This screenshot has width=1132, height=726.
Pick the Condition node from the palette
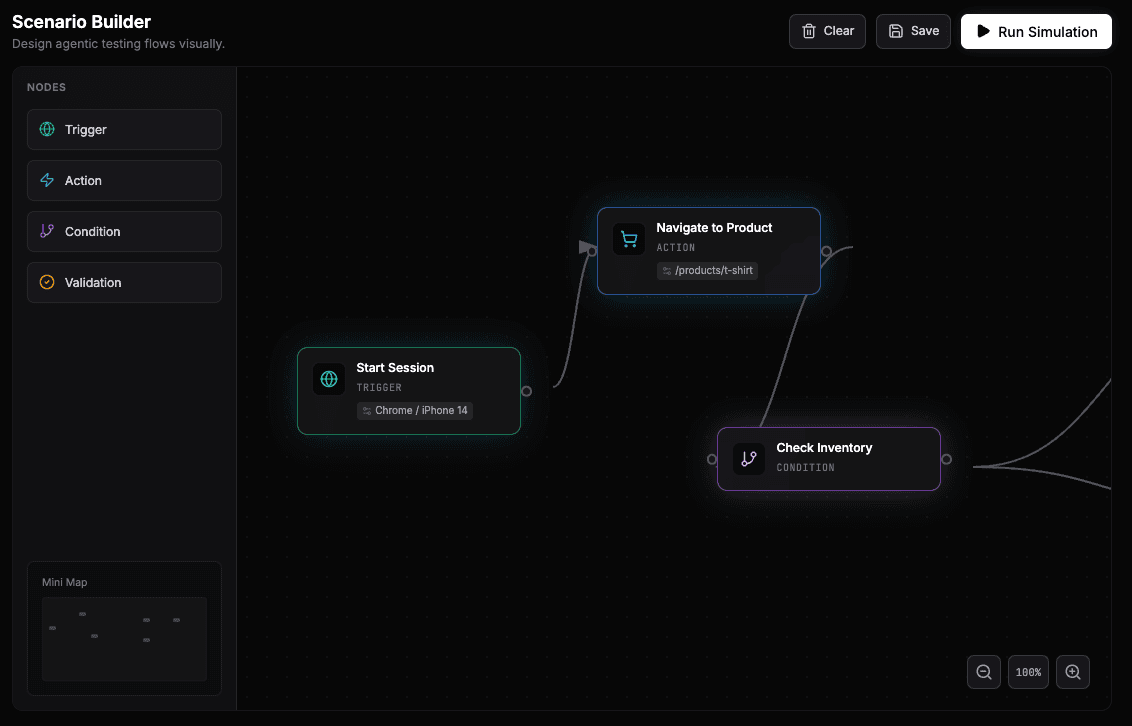(124, 232)
